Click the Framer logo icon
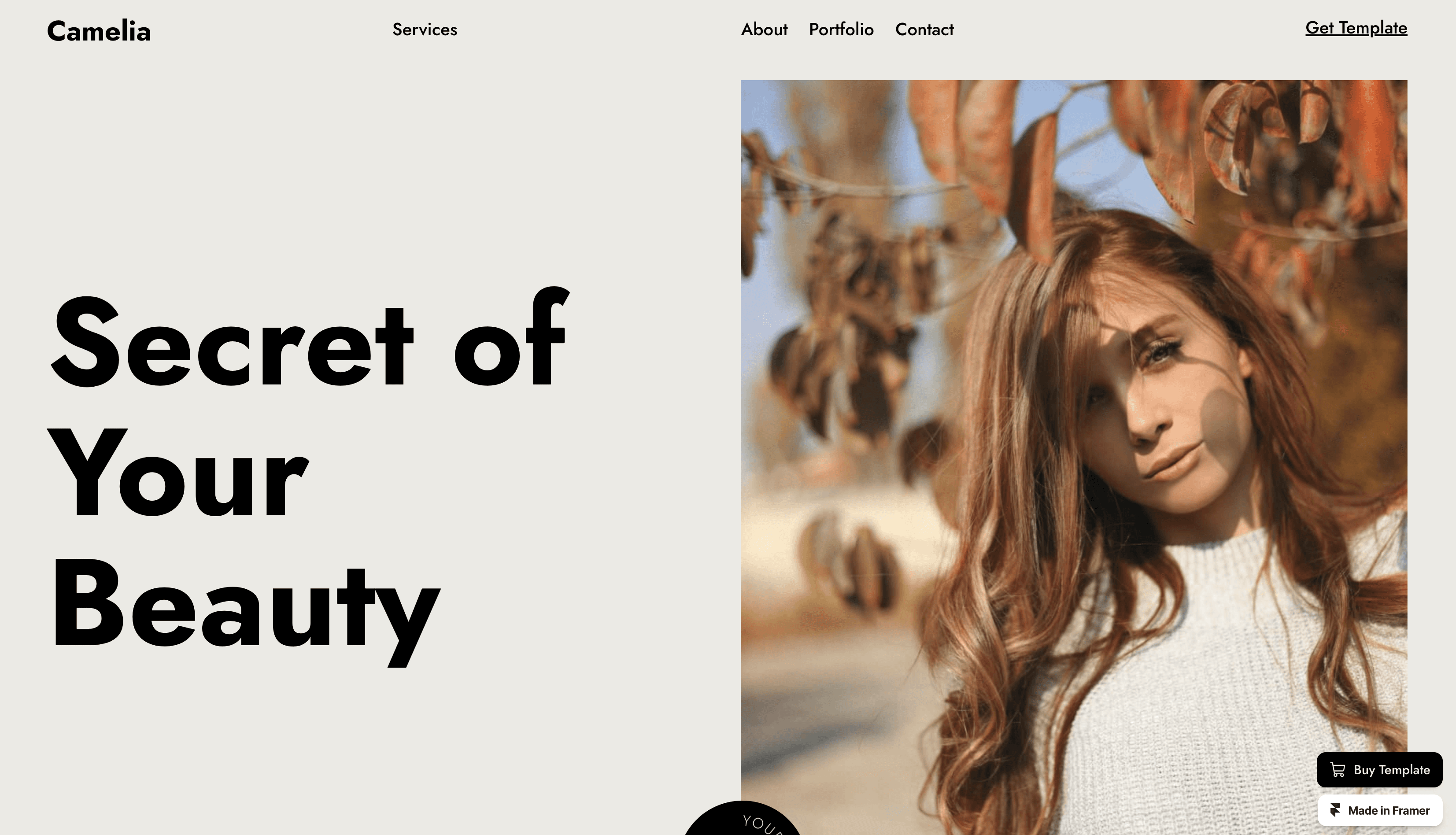 pos(1335,810)
